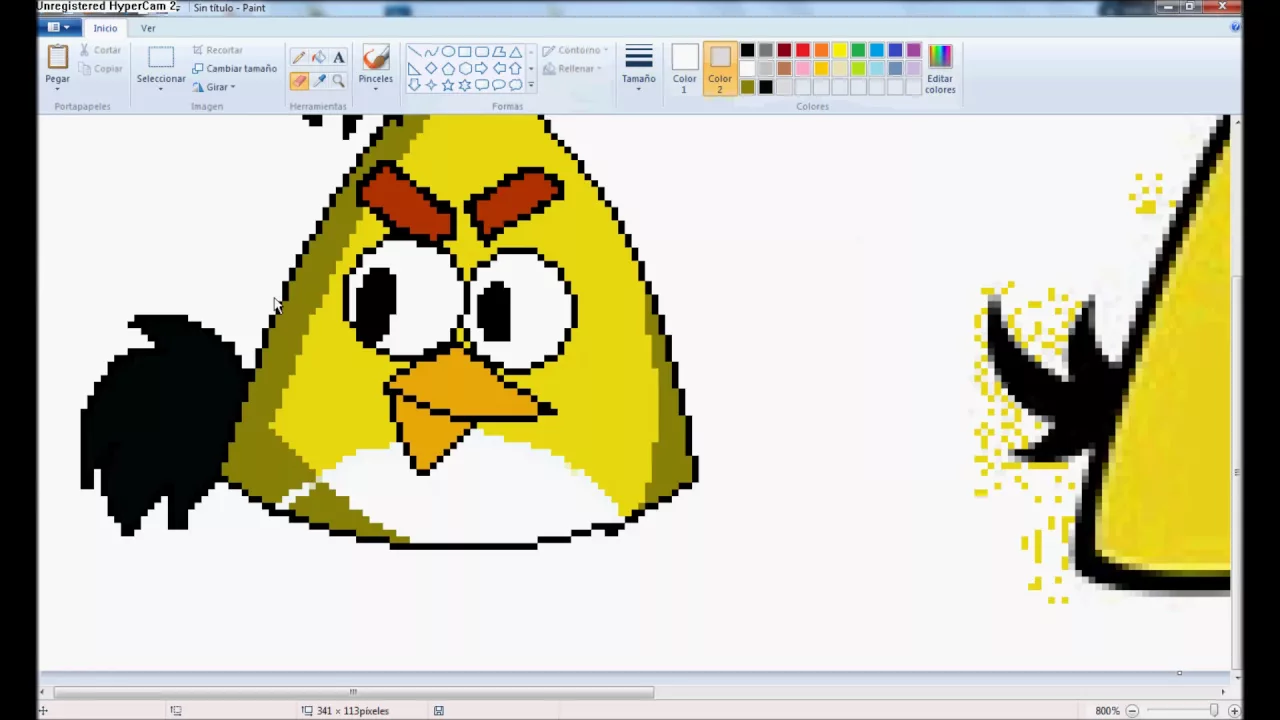1280x720 pixels.
Task: Pick the black swatch in top row
Action: [747, 51]
